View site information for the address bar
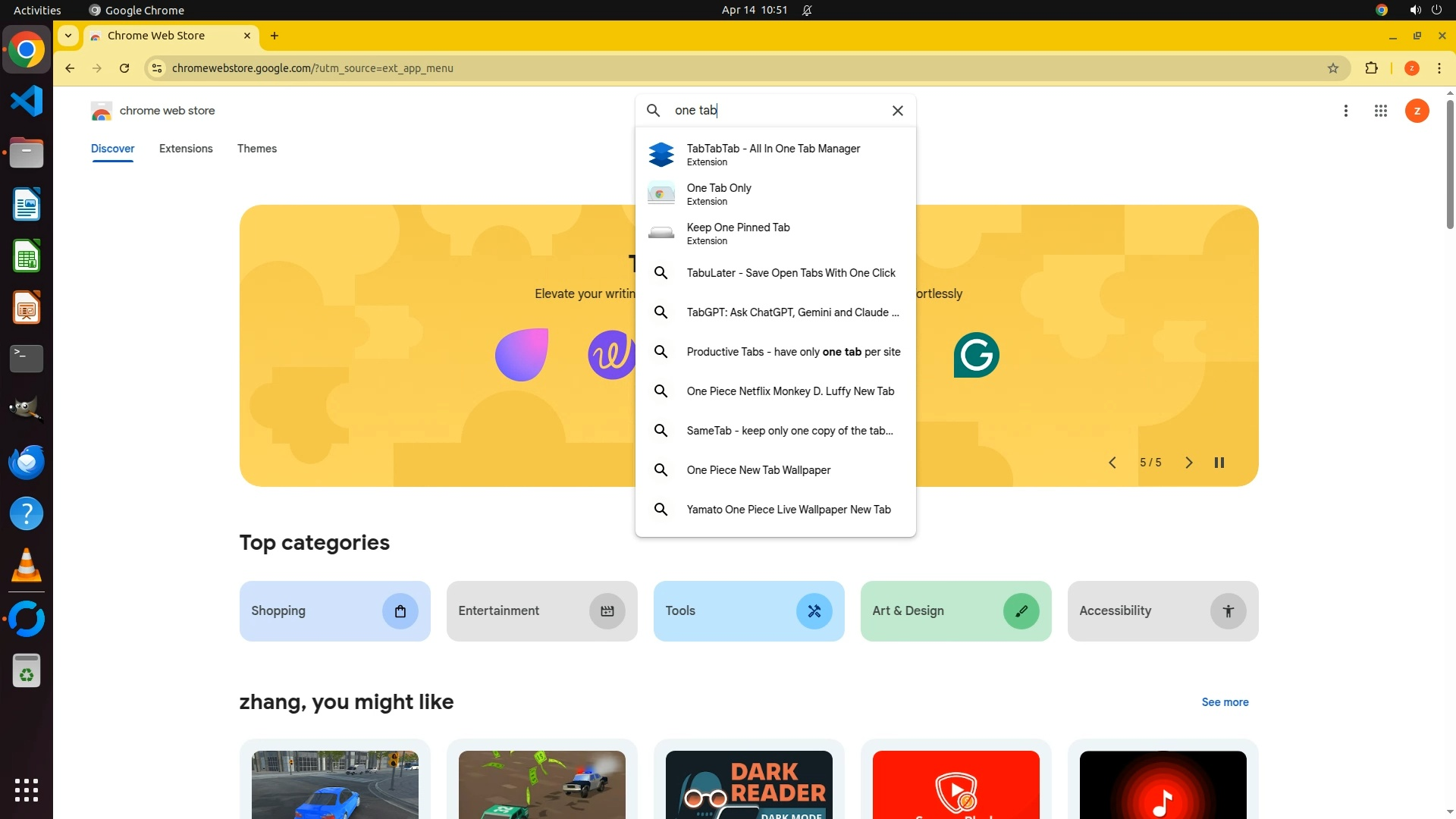Screen dimensions: 1456x819 click(156, 68)
